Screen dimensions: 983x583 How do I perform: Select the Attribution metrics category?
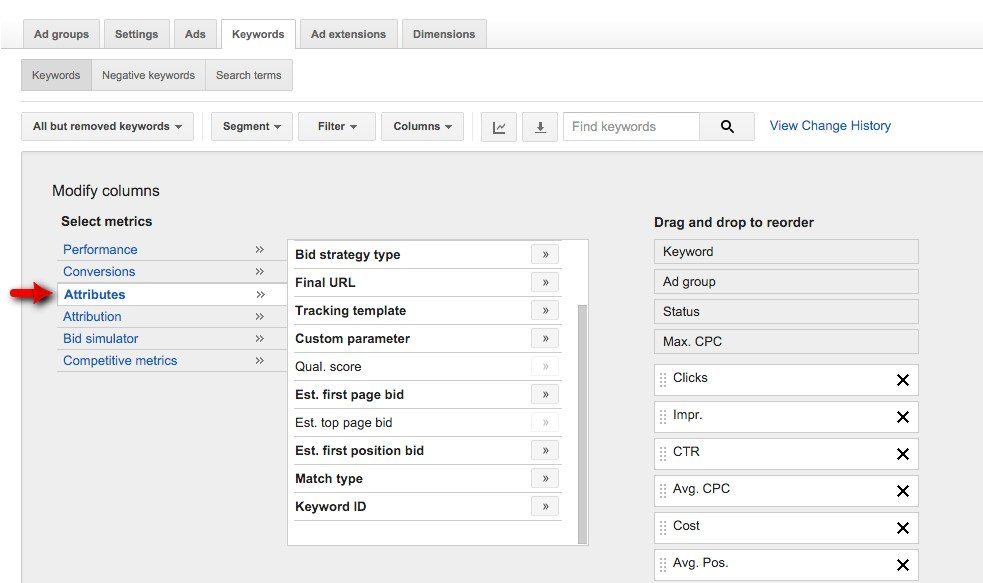(92, 316)
